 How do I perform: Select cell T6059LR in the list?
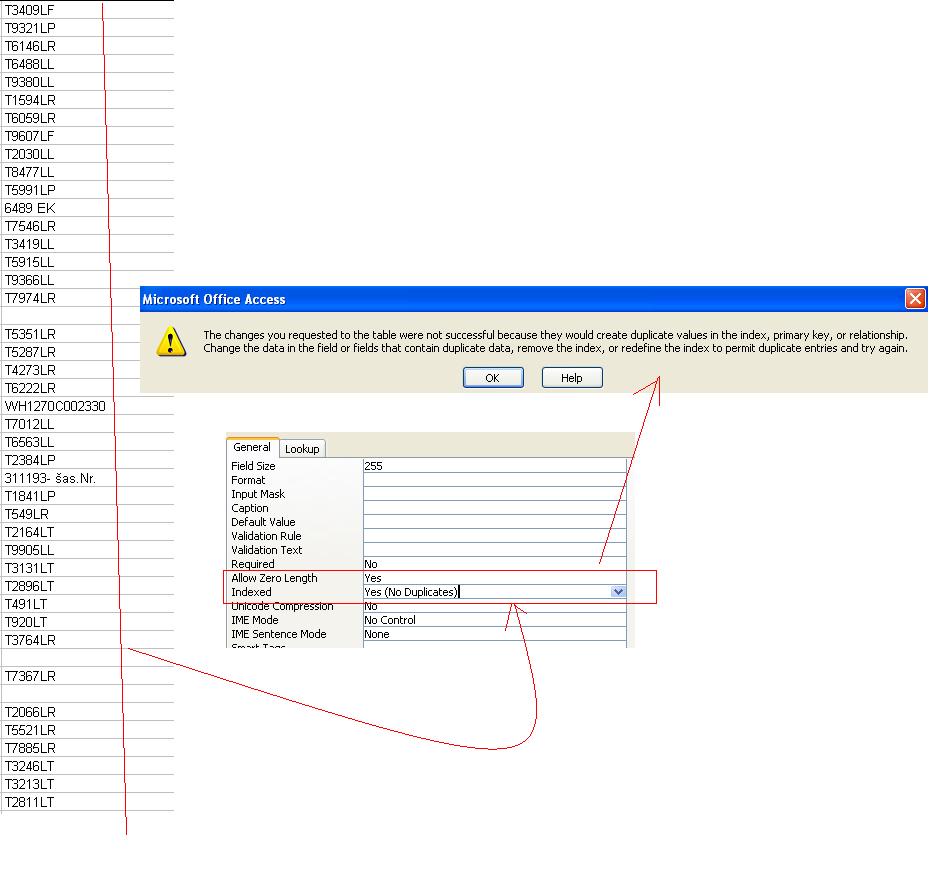[x=88, y=118]
